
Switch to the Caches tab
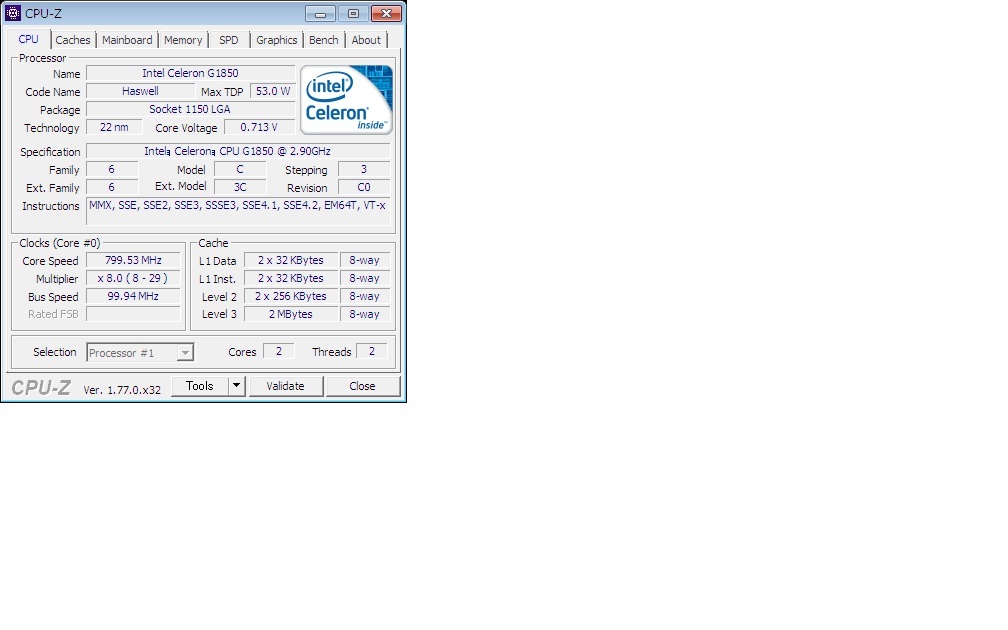point(73,40)
